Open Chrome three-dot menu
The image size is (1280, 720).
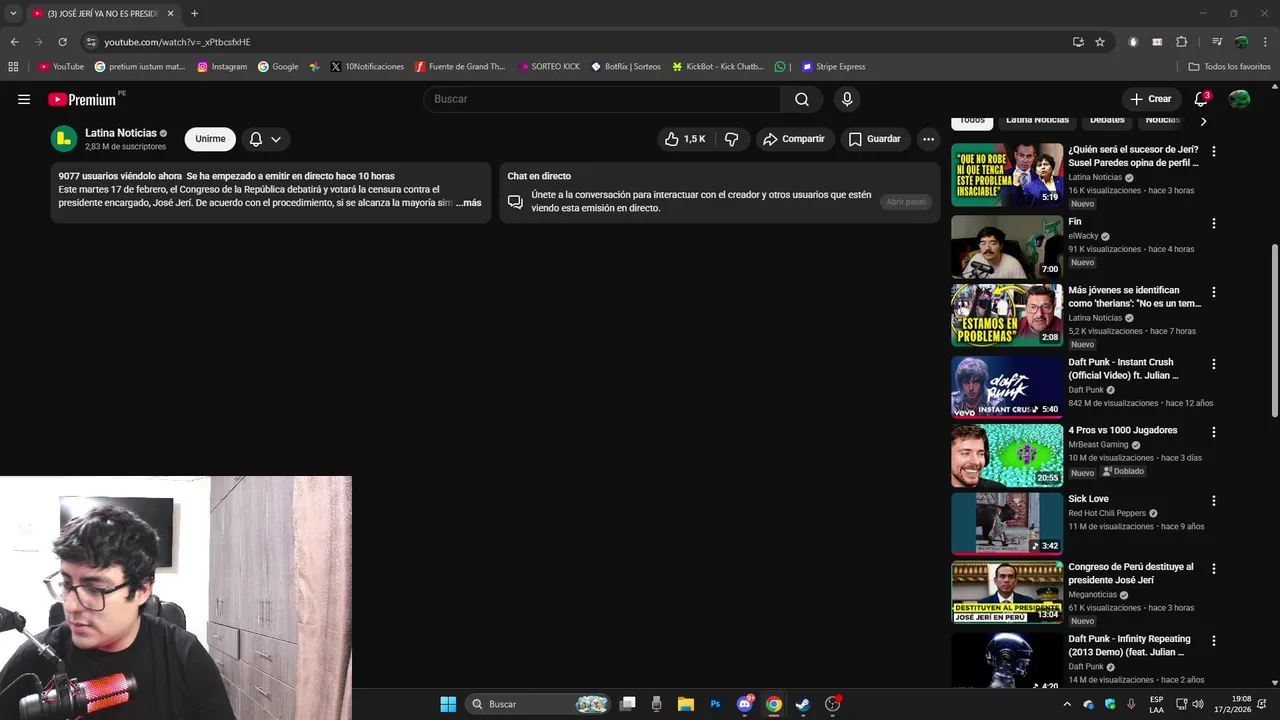point(1265,42)
